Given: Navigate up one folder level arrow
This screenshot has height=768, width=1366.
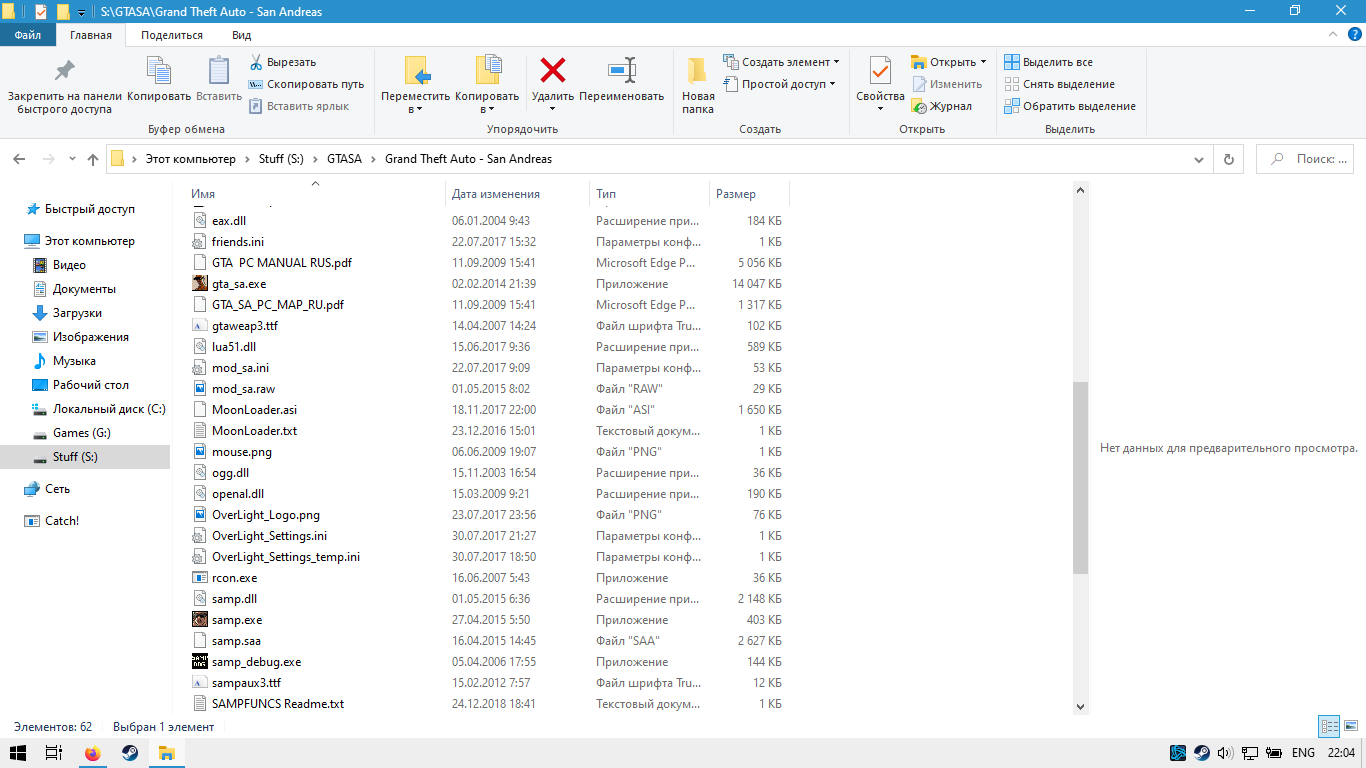Looking at the screenshot, I should point(93,159).
